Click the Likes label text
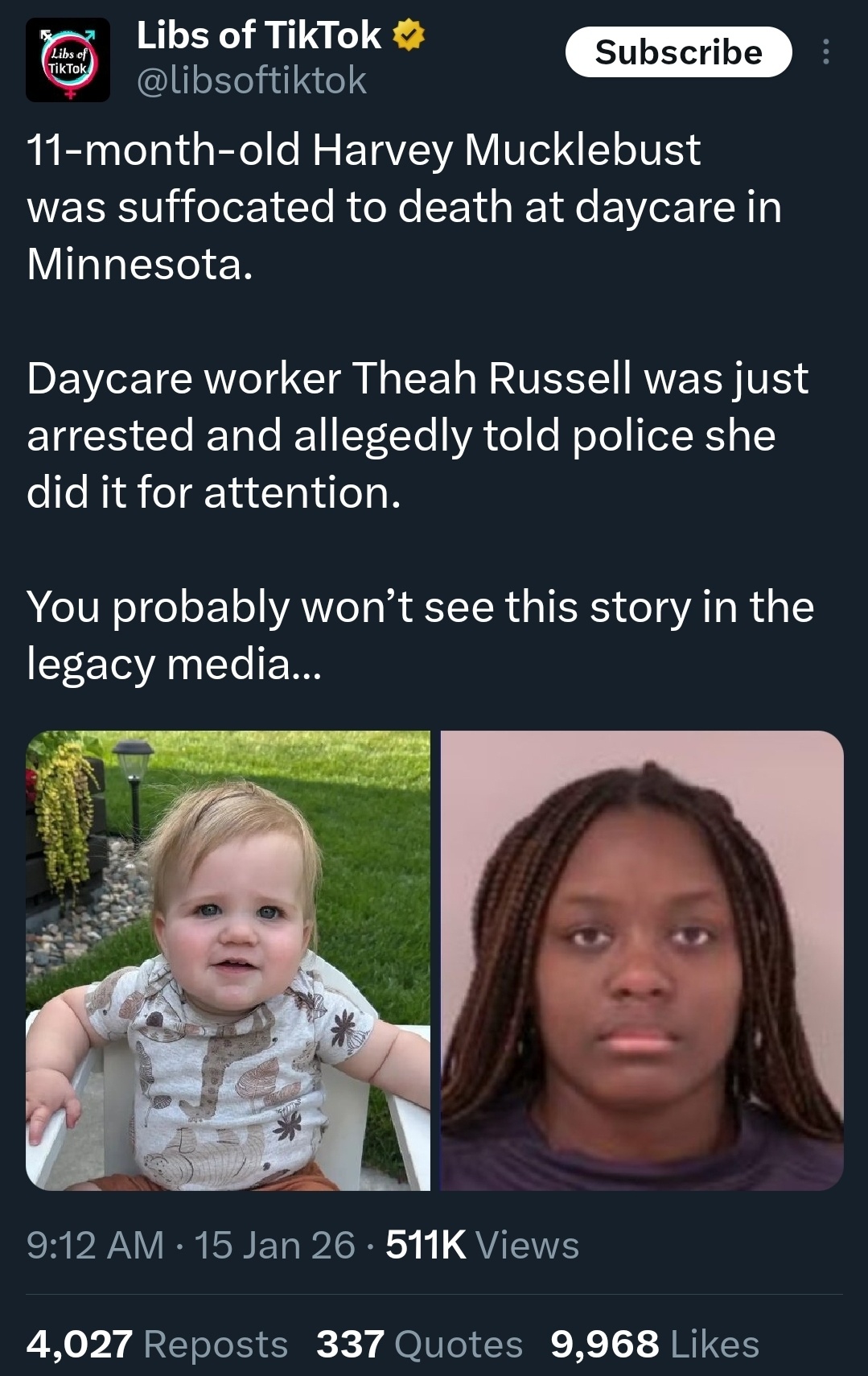The image size is (868, 1376). click(714, 1344)
